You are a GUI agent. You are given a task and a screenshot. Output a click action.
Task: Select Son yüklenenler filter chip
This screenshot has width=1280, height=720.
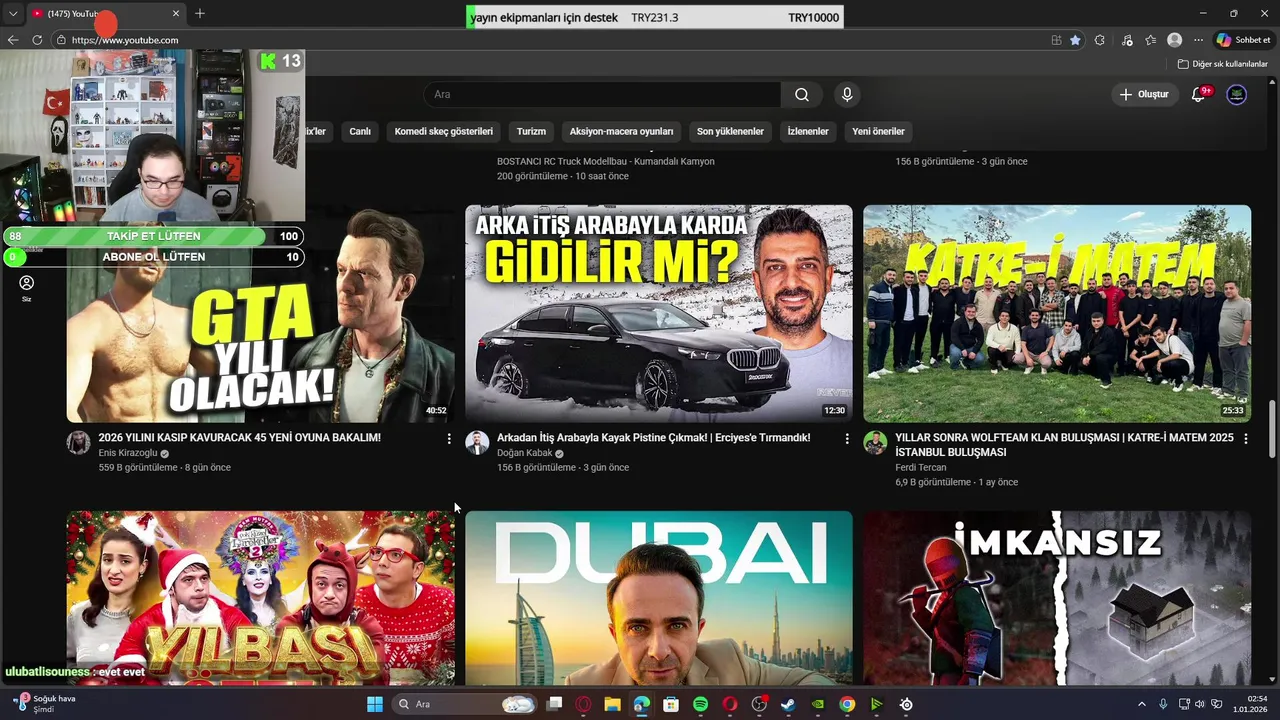coord(730,131)
